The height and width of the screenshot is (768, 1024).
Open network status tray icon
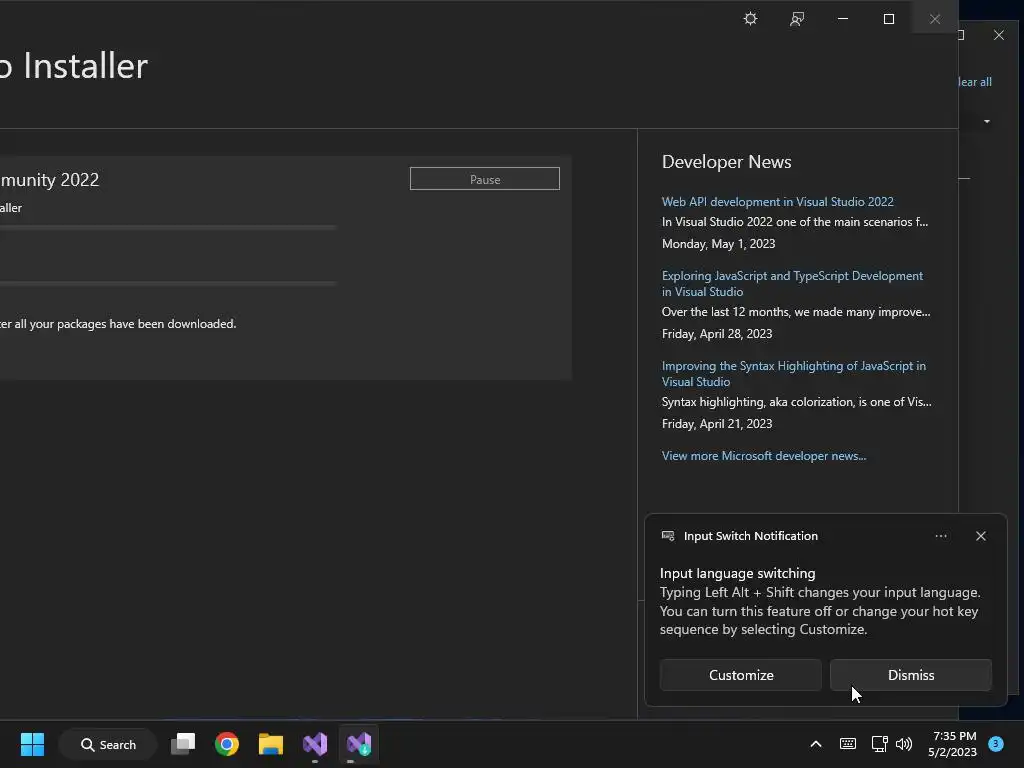click(879, 744)
